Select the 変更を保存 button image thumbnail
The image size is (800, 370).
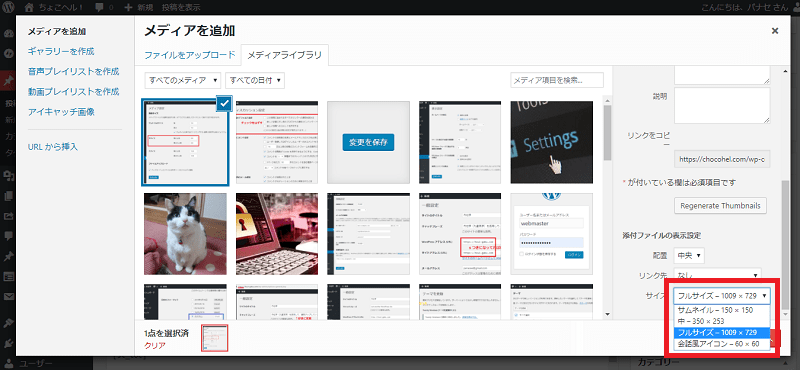(368, 142)
